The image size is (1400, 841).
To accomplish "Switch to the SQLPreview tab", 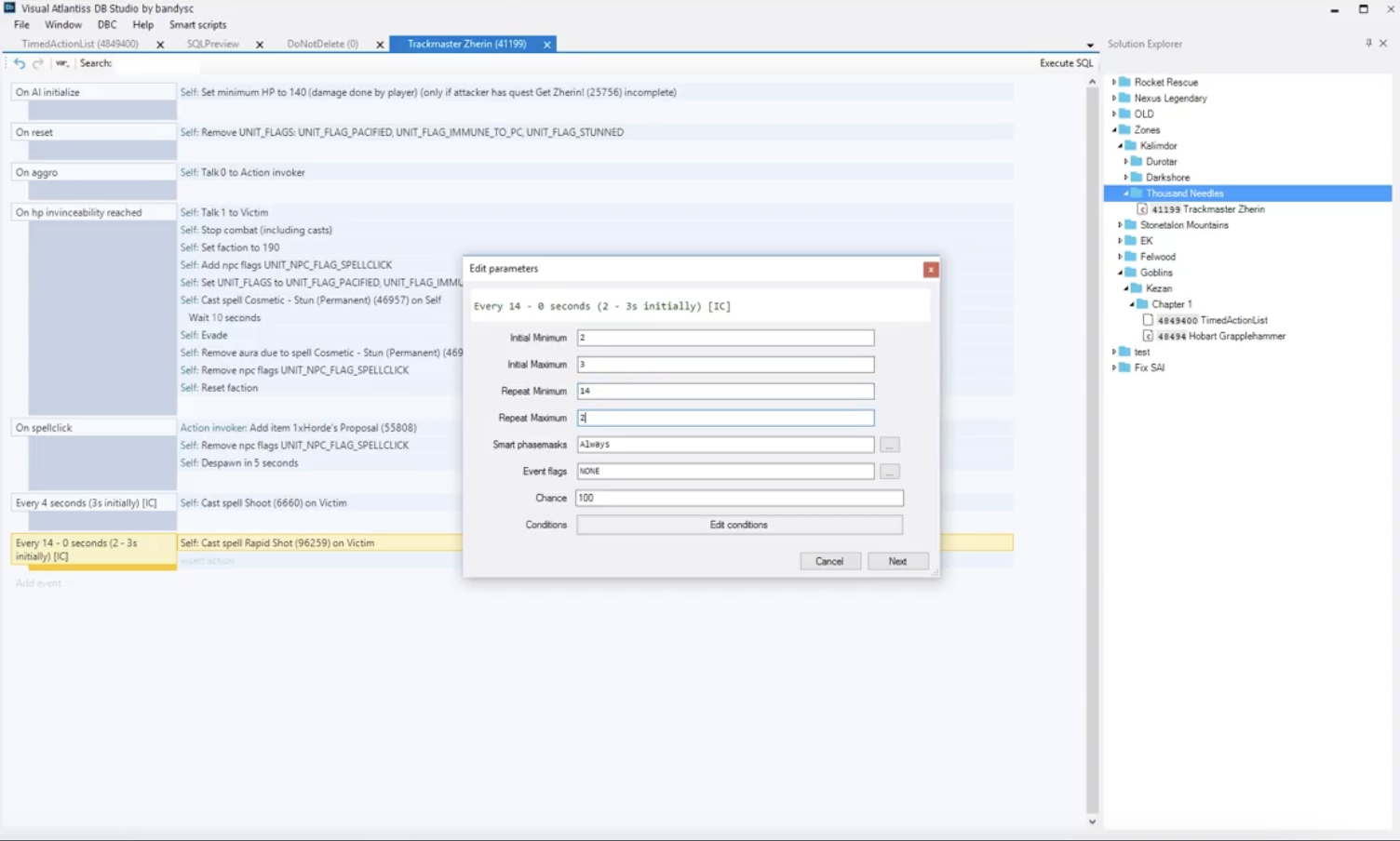I will tap(212, 43).
